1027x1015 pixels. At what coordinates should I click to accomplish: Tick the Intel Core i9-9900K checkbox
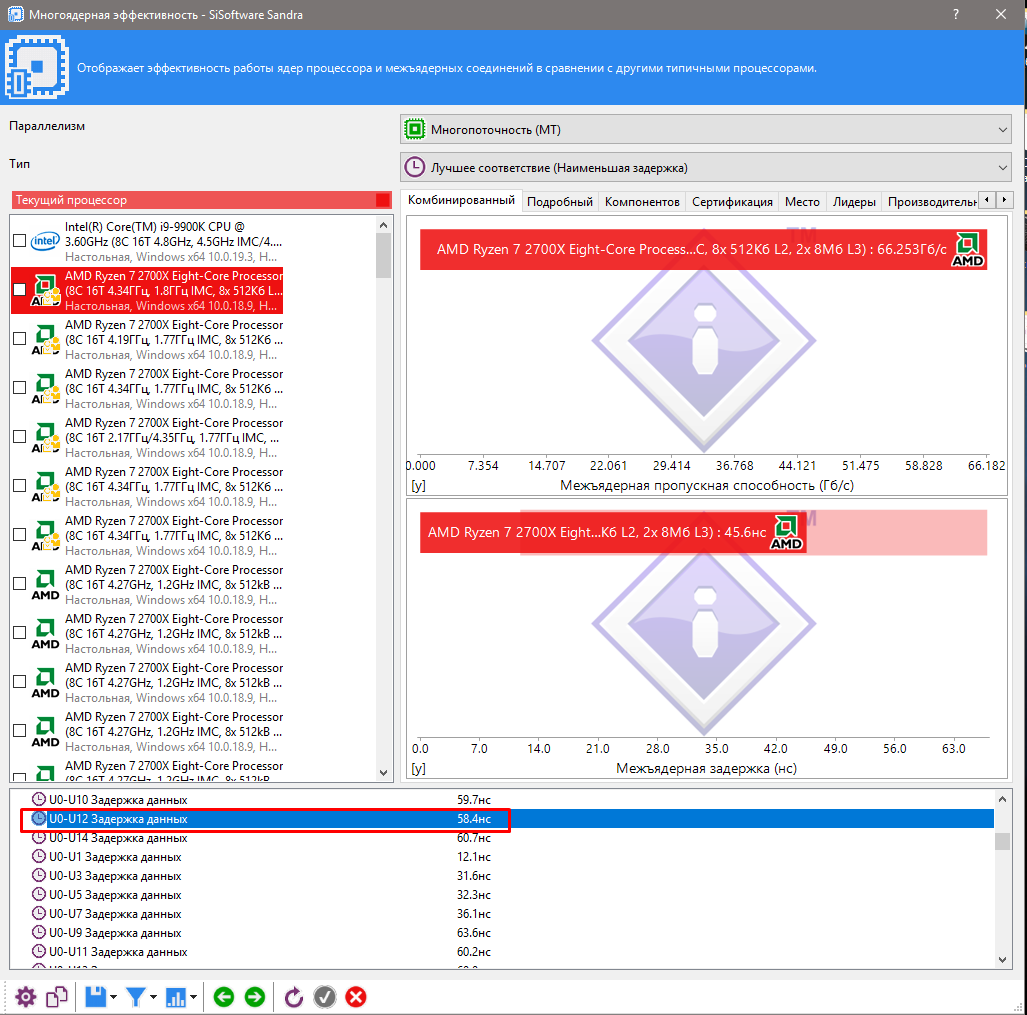click(x=20, y=240)
